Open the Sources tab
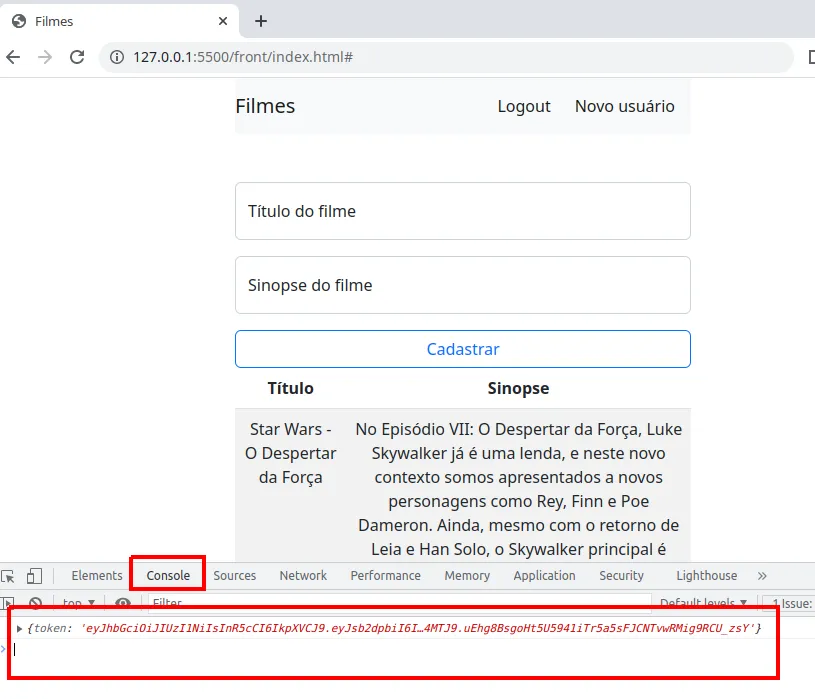 234,576
